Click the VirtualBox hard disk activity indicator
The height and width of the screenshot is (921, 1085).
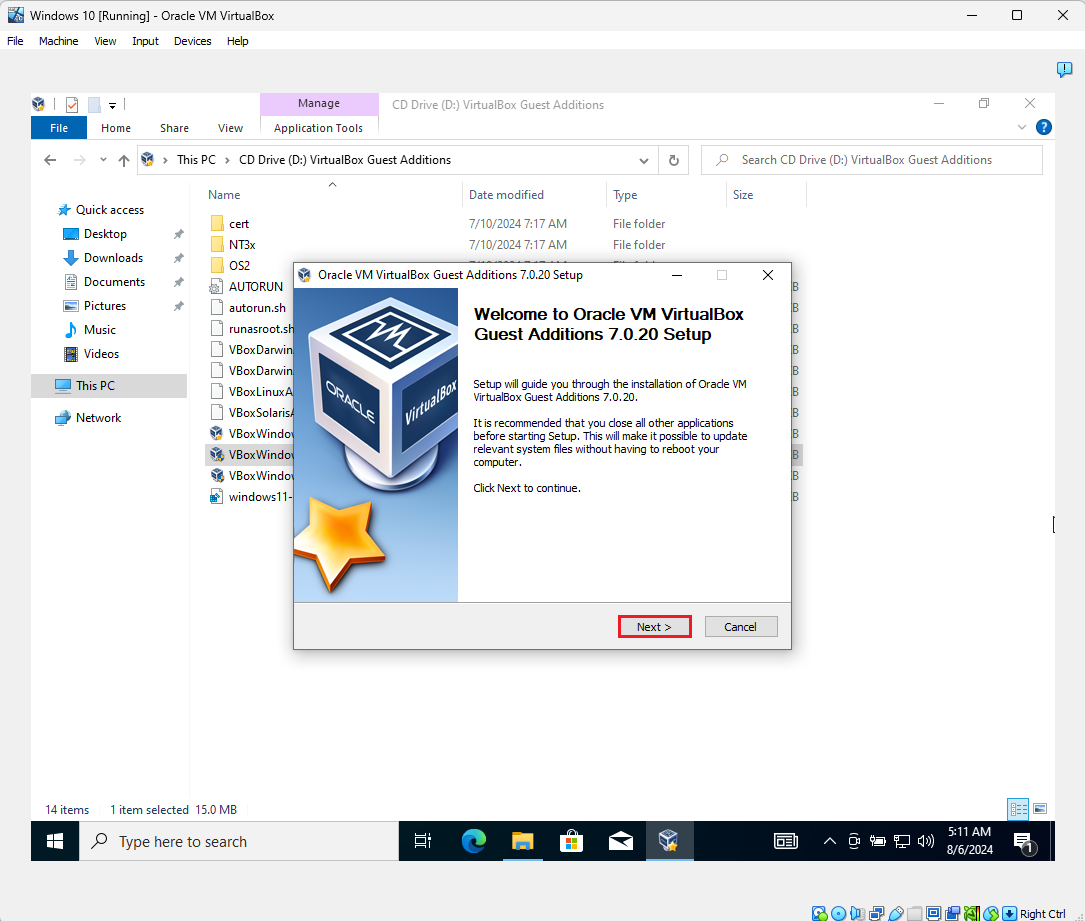pos(819,913)
